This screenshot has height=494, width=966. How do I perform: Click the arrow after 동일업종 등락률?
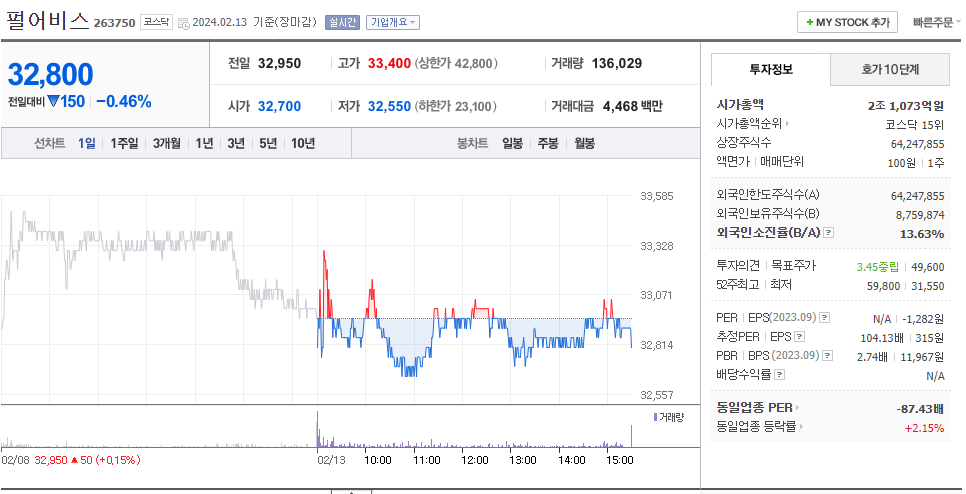click(x=801, y=426)
